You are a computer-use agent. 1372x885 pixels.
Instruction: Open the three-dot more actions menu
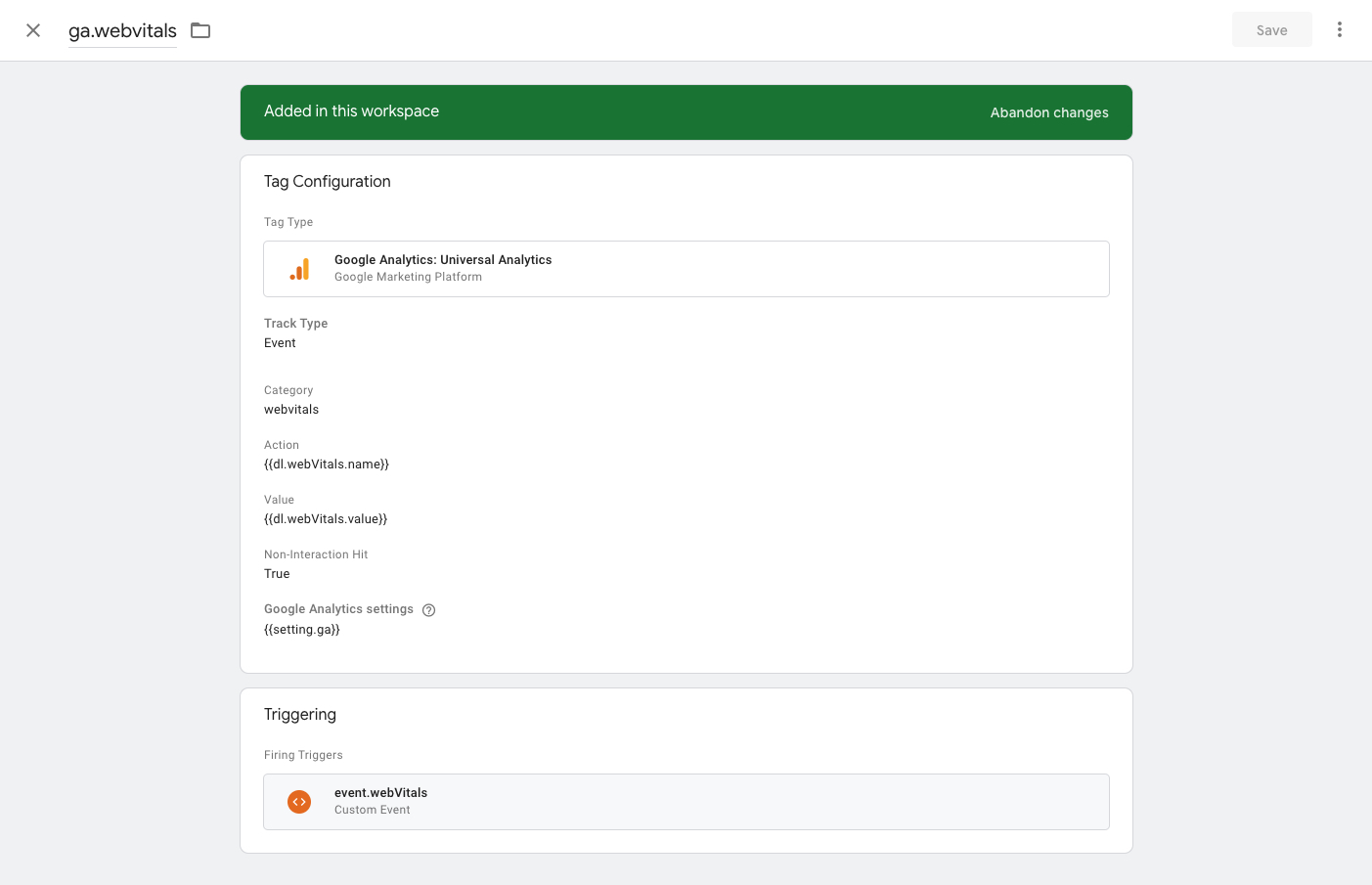click(x=1339, y=30)
